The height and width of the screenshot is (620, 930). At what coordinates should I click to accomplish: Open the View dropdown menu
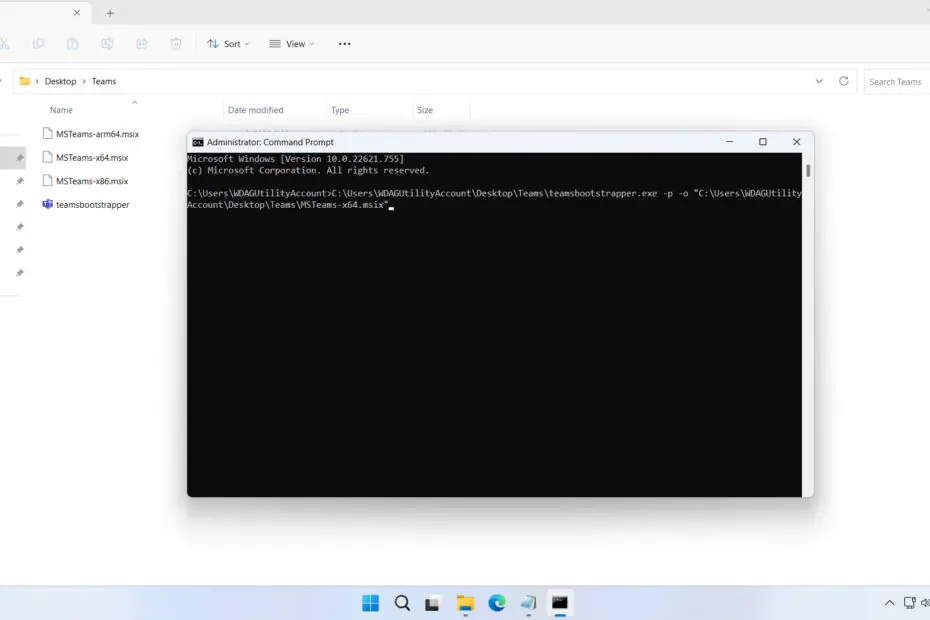(291, 43)
